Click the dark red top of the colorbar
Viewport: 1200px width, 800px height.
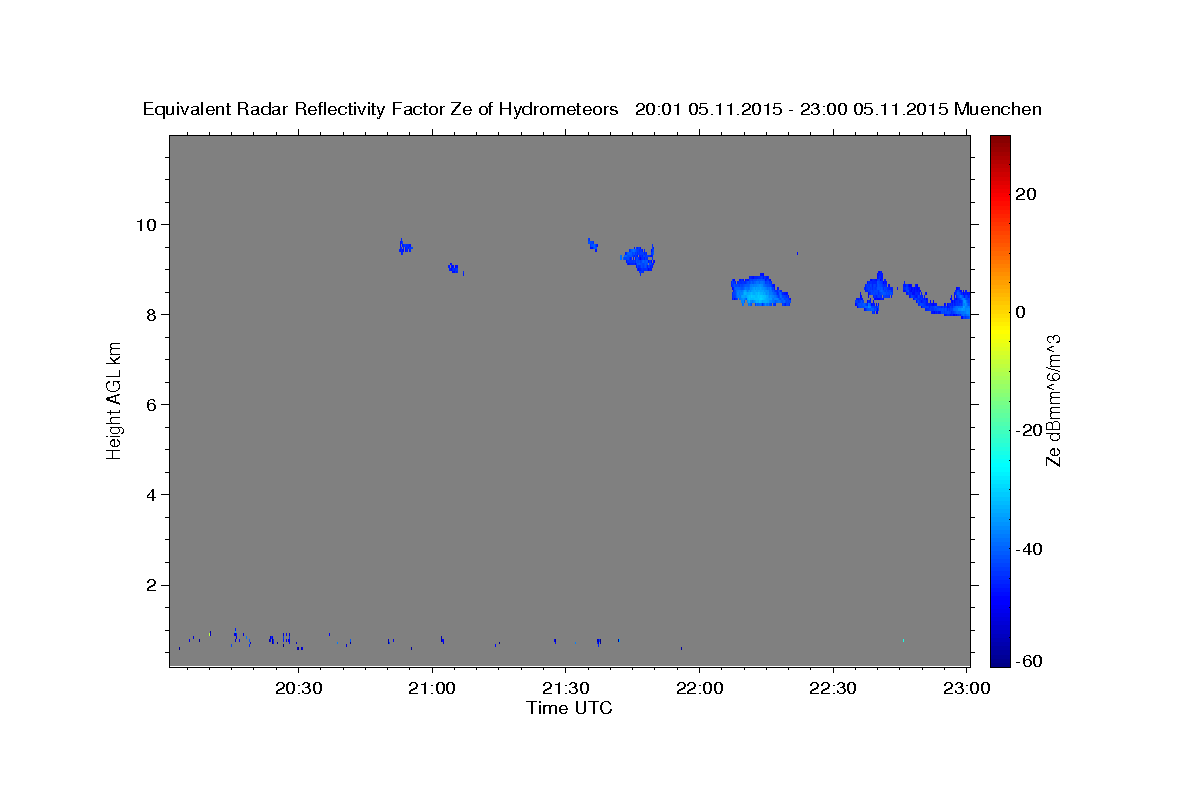pyautogui.click(x=999, y=143)
